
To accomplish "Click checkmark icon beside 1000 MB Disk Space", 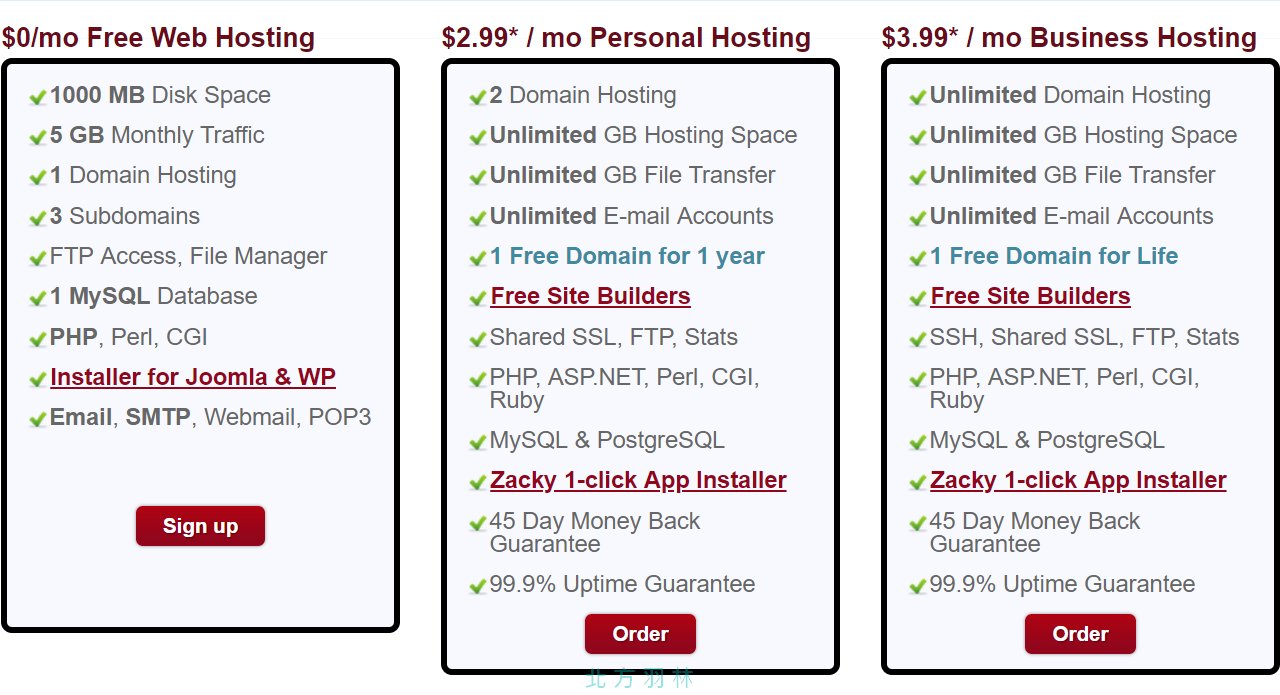I will coord(38,97).
